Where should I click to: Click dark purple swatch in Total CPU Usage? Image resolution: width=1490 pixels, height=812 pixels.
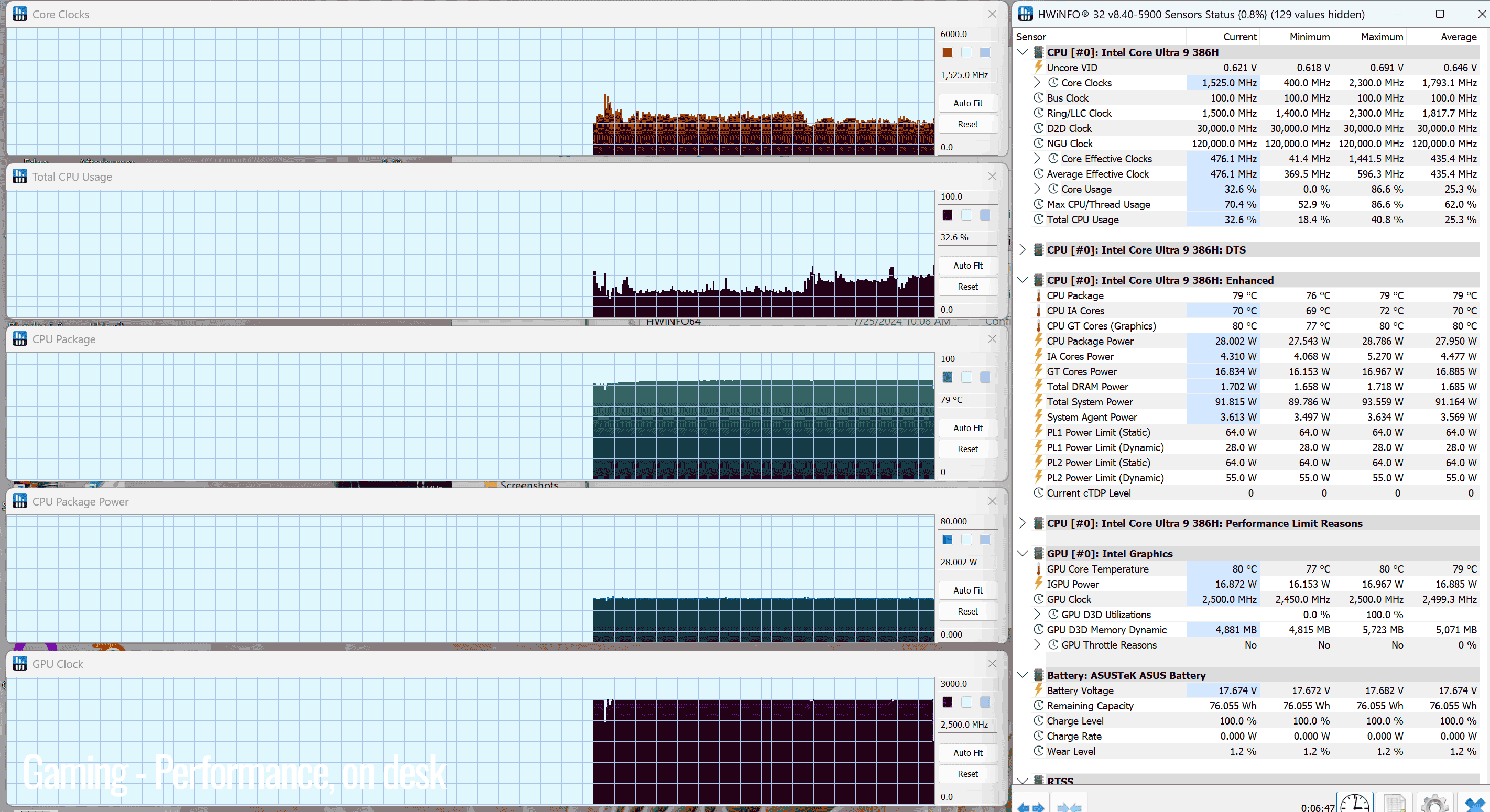coord(948,215)
